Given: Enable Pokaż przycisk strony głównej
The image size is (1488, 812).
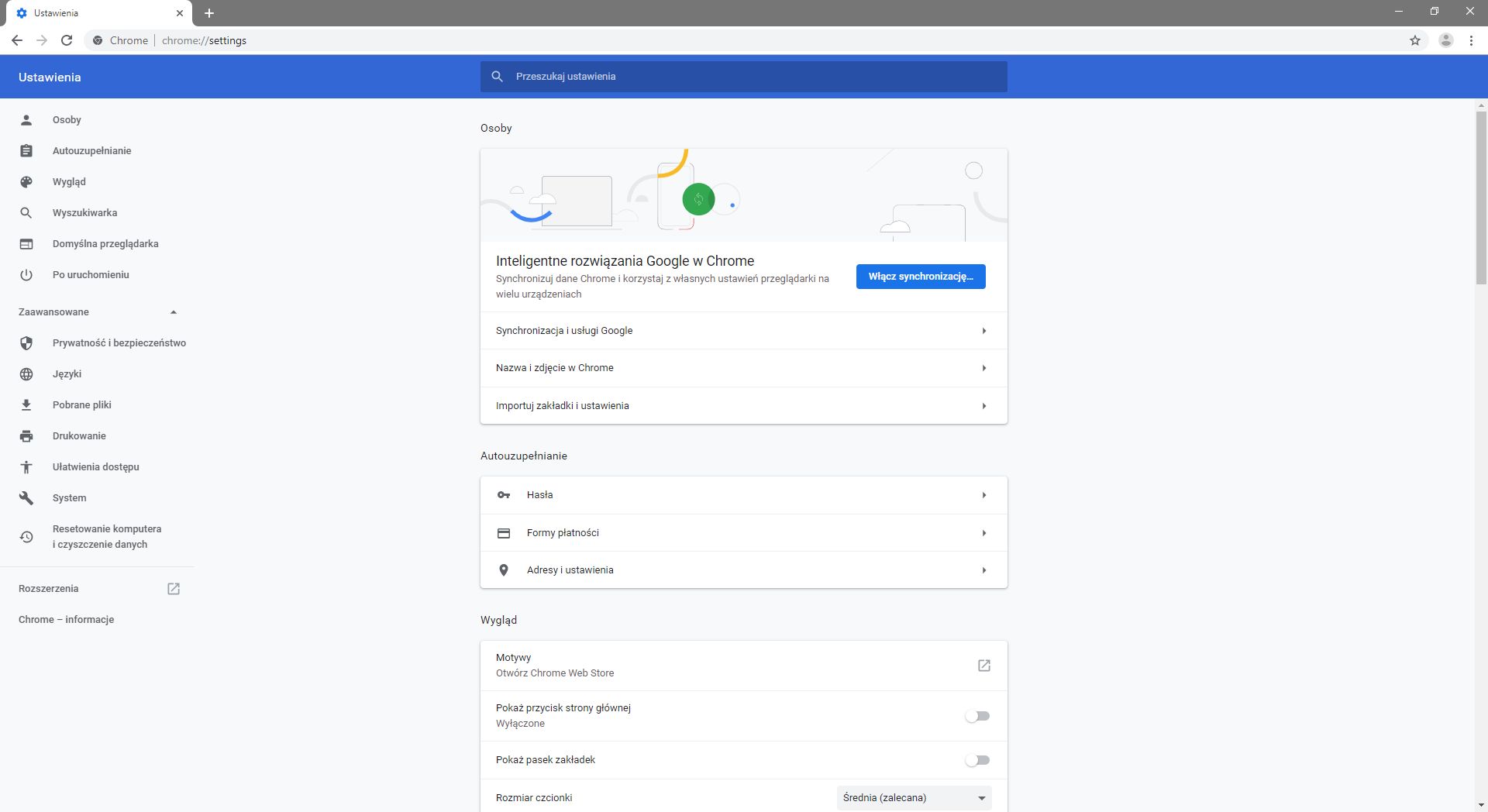Looking at the screenshot, I should click(977, 715).
